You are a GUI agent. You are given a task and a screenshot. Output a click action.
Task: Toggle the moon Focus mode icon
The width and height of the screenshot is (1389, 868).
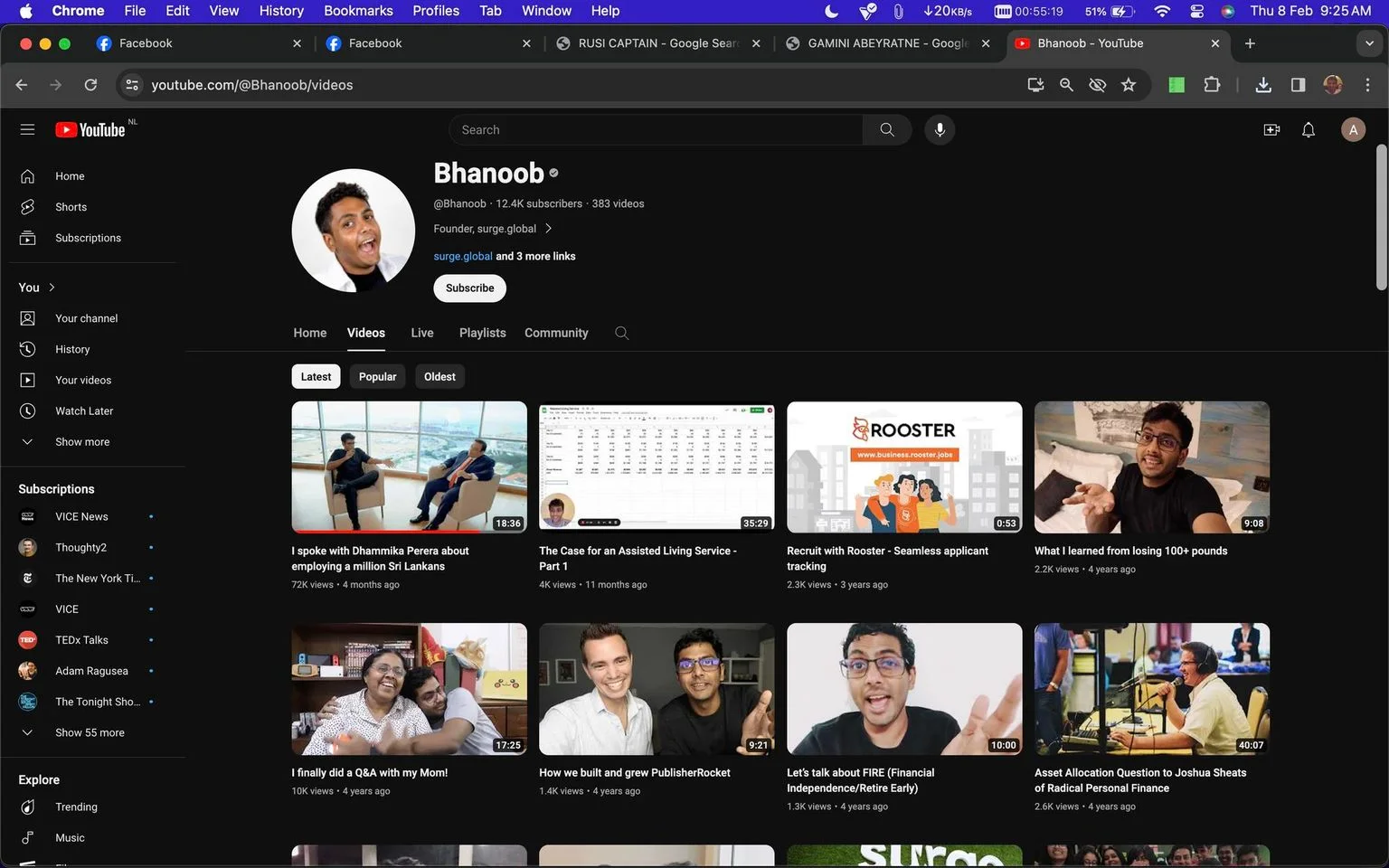point(832,11)
